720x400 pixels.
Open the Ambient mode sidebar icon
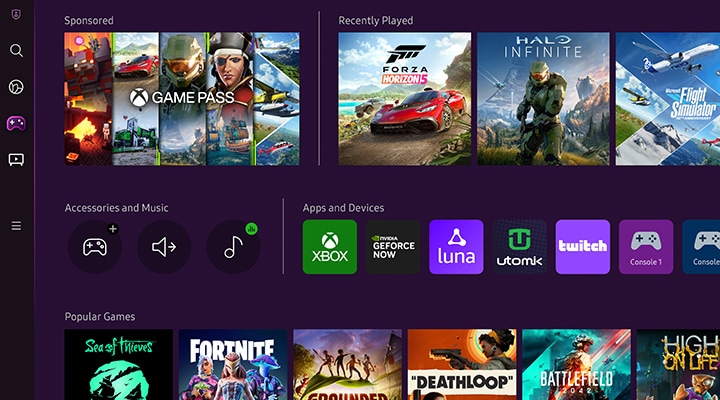point(16,87)
